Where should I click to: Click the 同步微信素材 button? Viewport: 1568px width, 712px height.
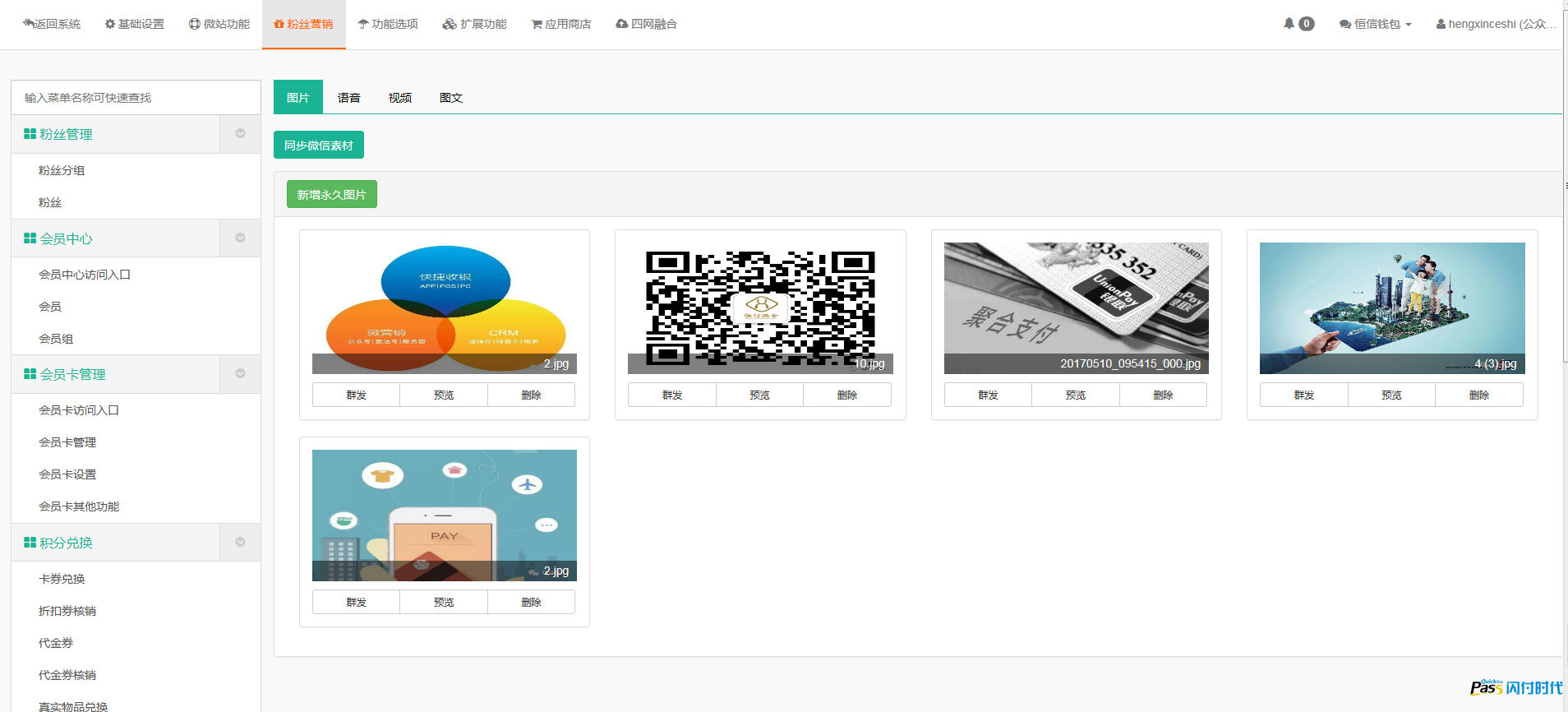point(319,145)
